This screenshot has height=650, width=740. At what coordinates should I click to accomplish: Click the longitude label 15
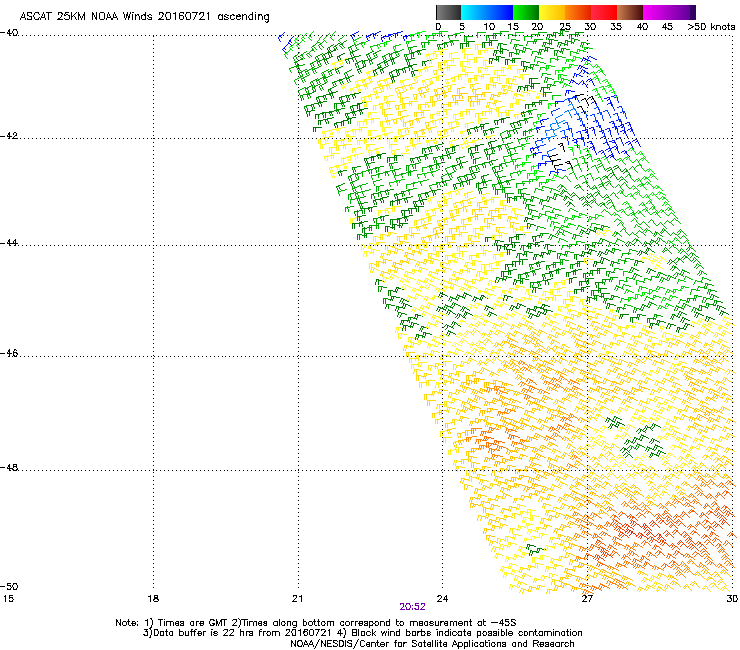coord(8,599)
